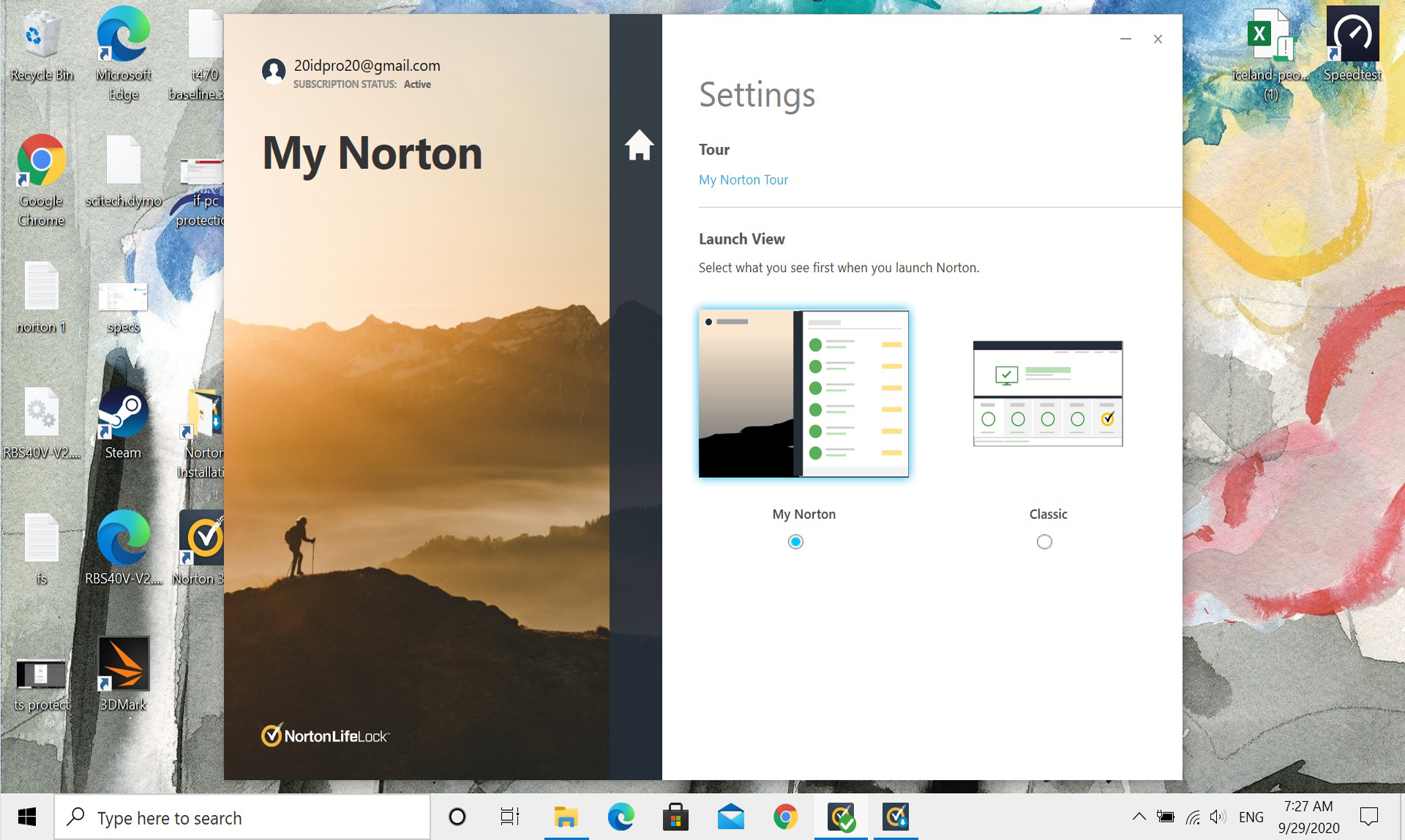Open Google Chrome from the taskbar

pos(785,817)
